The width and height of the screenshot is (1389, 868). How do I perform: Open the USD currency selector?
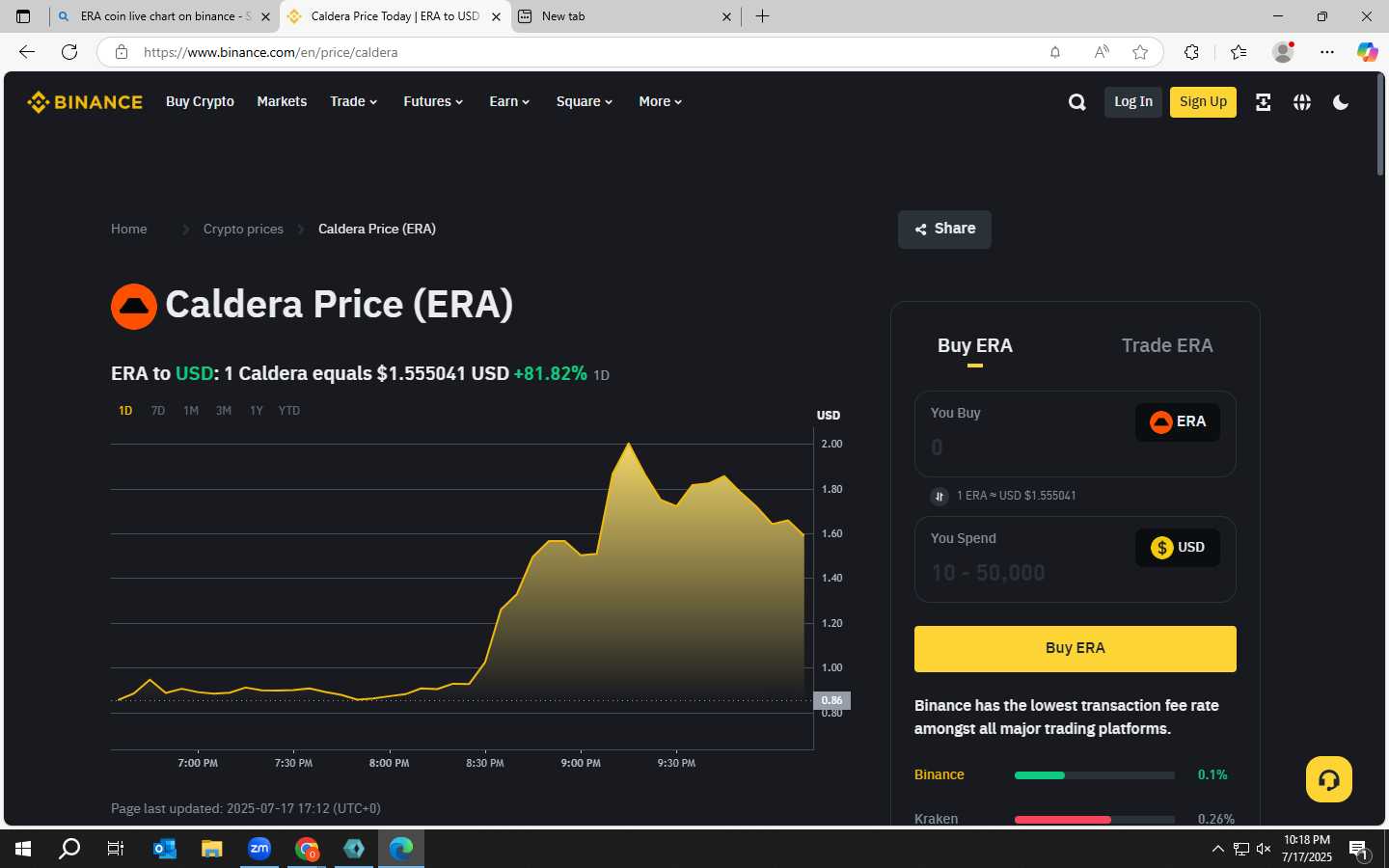[x=1178, y=548]
